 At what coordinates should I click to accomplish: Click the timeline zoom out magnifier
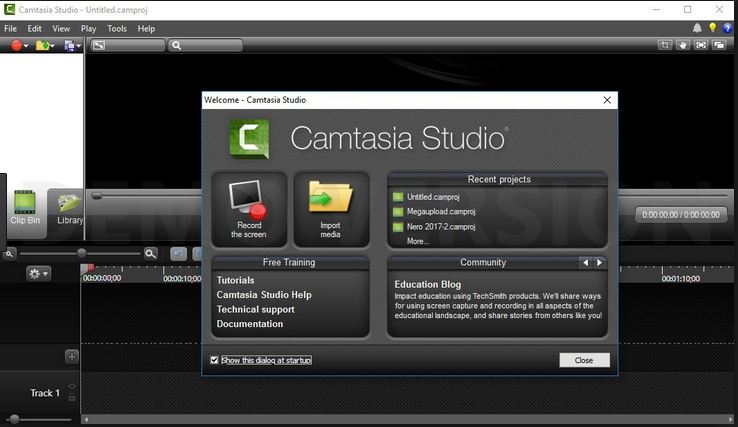[x=9, y=254]
